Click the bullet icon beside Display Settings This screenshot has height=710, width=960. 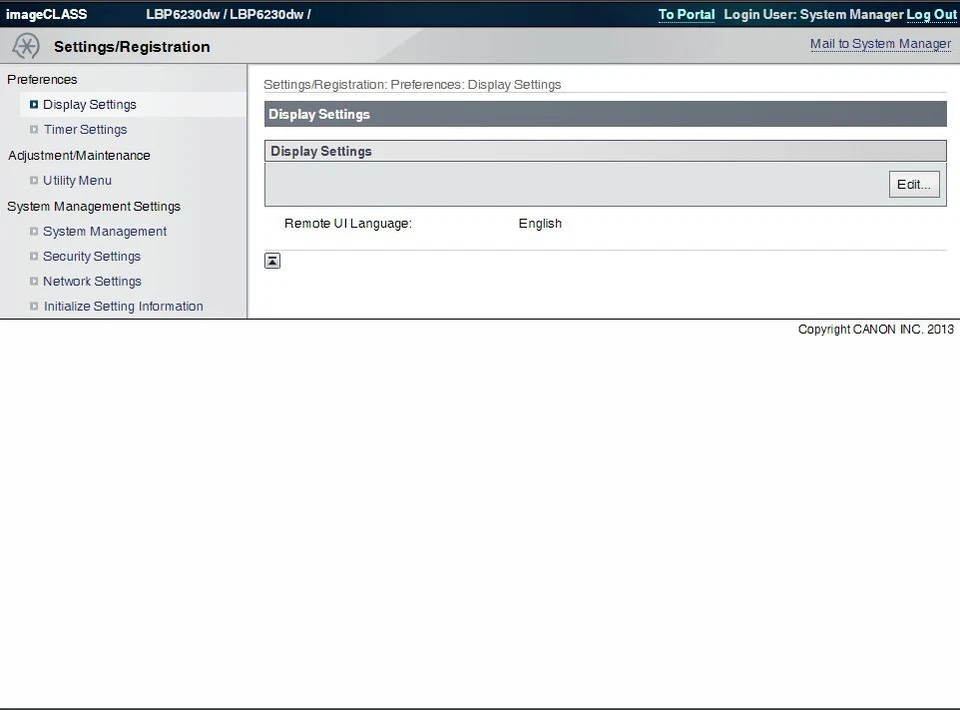[x=34, y=105]
